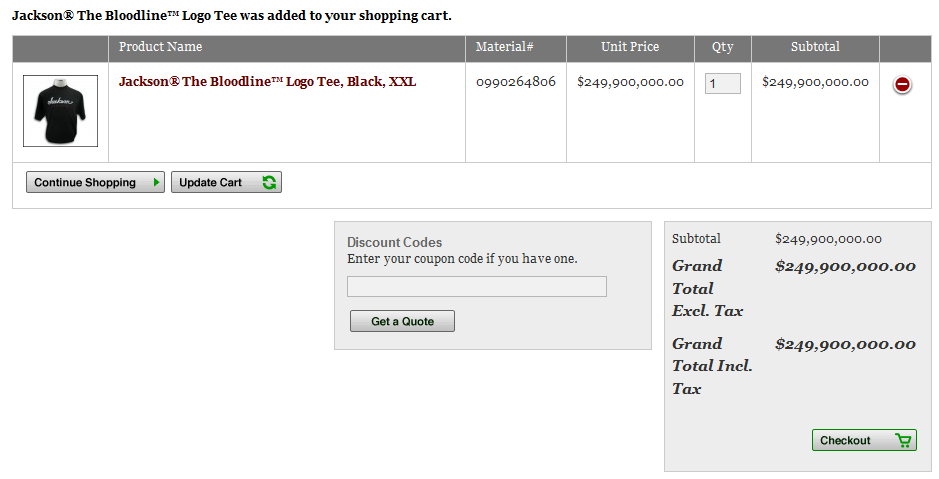This screenshot has width=939, height=479.
Task: Click the coupon code text box
Action: point(477,286)
